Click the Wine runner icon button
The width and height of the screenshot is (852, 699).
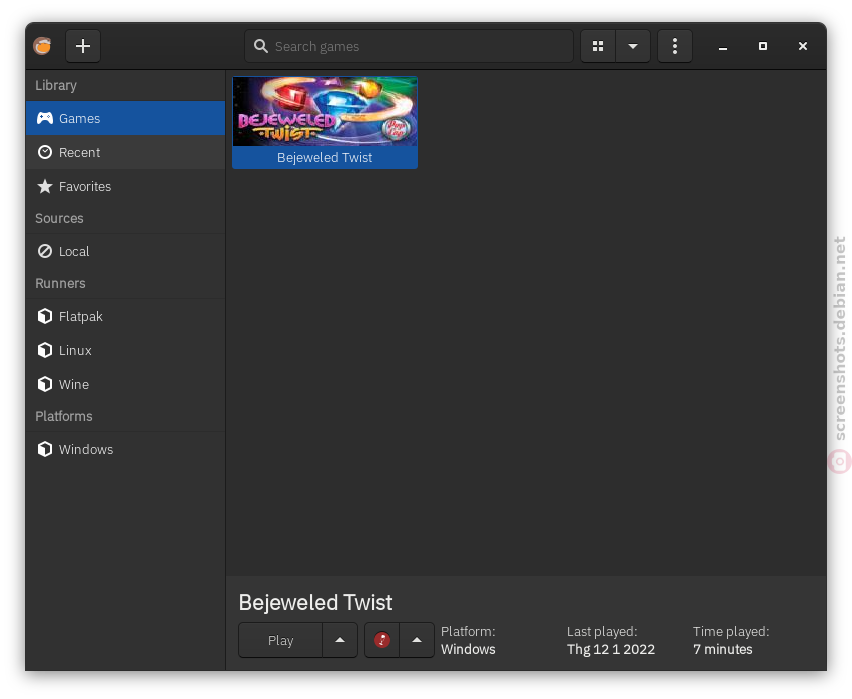coord(382,640)
